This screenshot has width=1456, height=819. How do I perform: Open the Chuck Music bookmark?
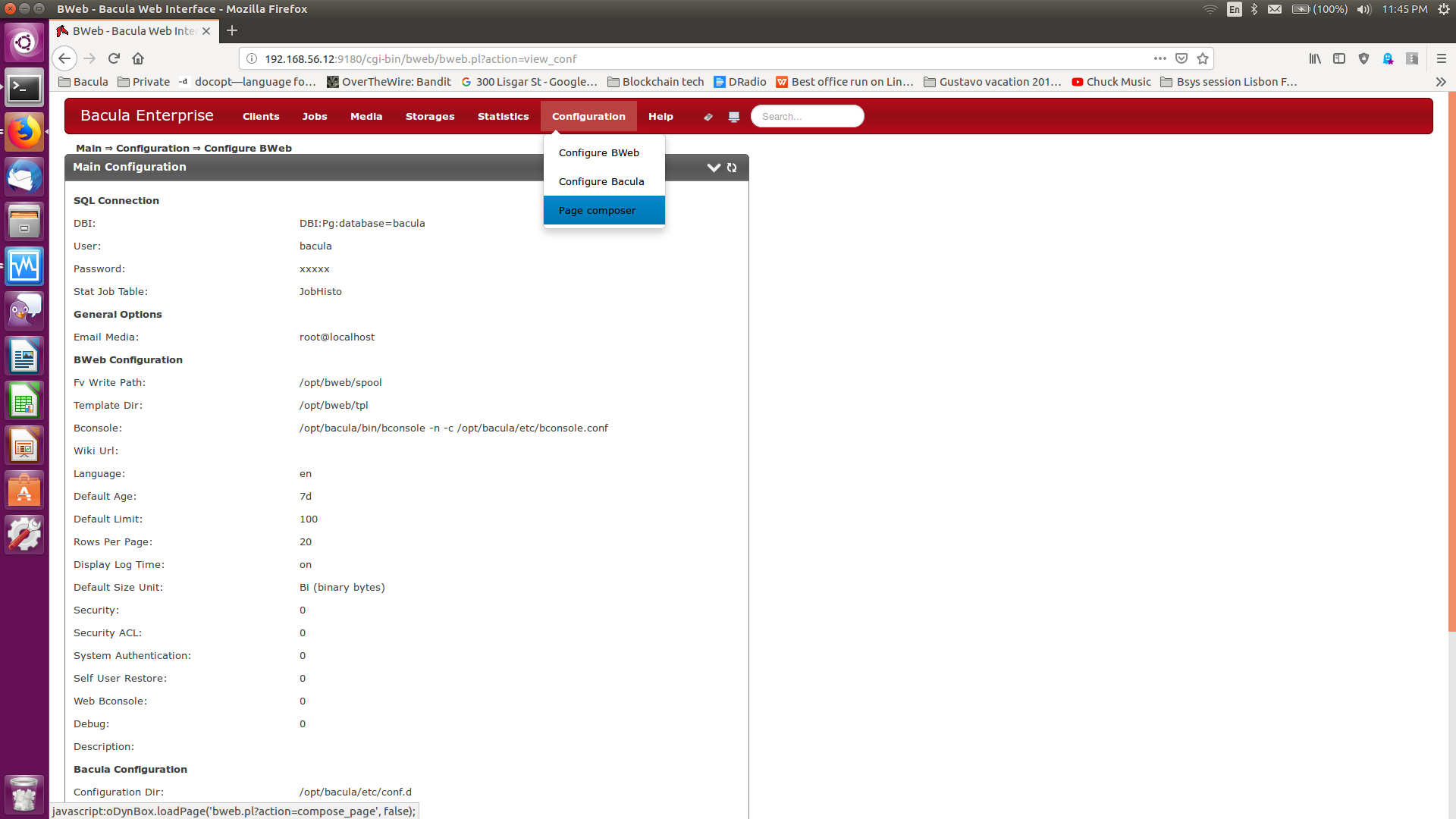(x=1111, y=82)
